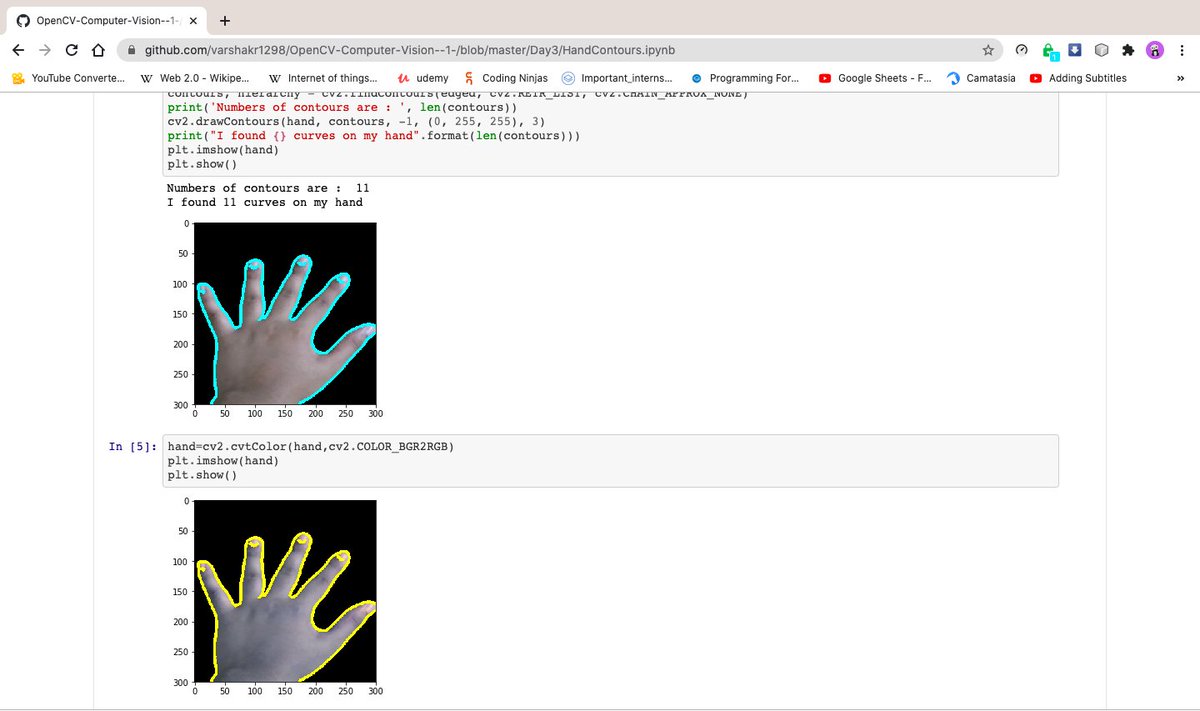Click the download manager extension icon
The width and height of the screenshot is (1200, 711).
1074,49
